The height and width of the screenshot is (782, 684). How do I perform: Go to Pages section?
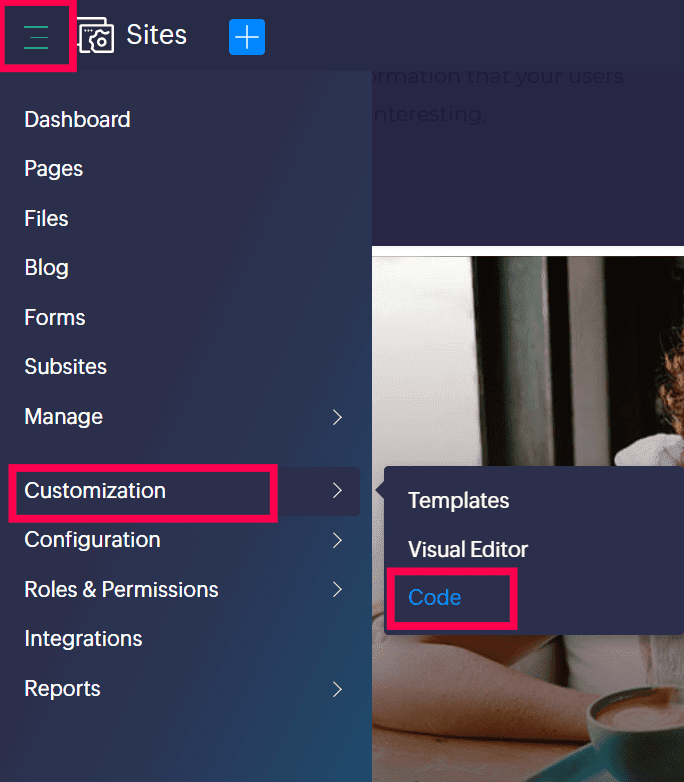(x=54, y=169)
